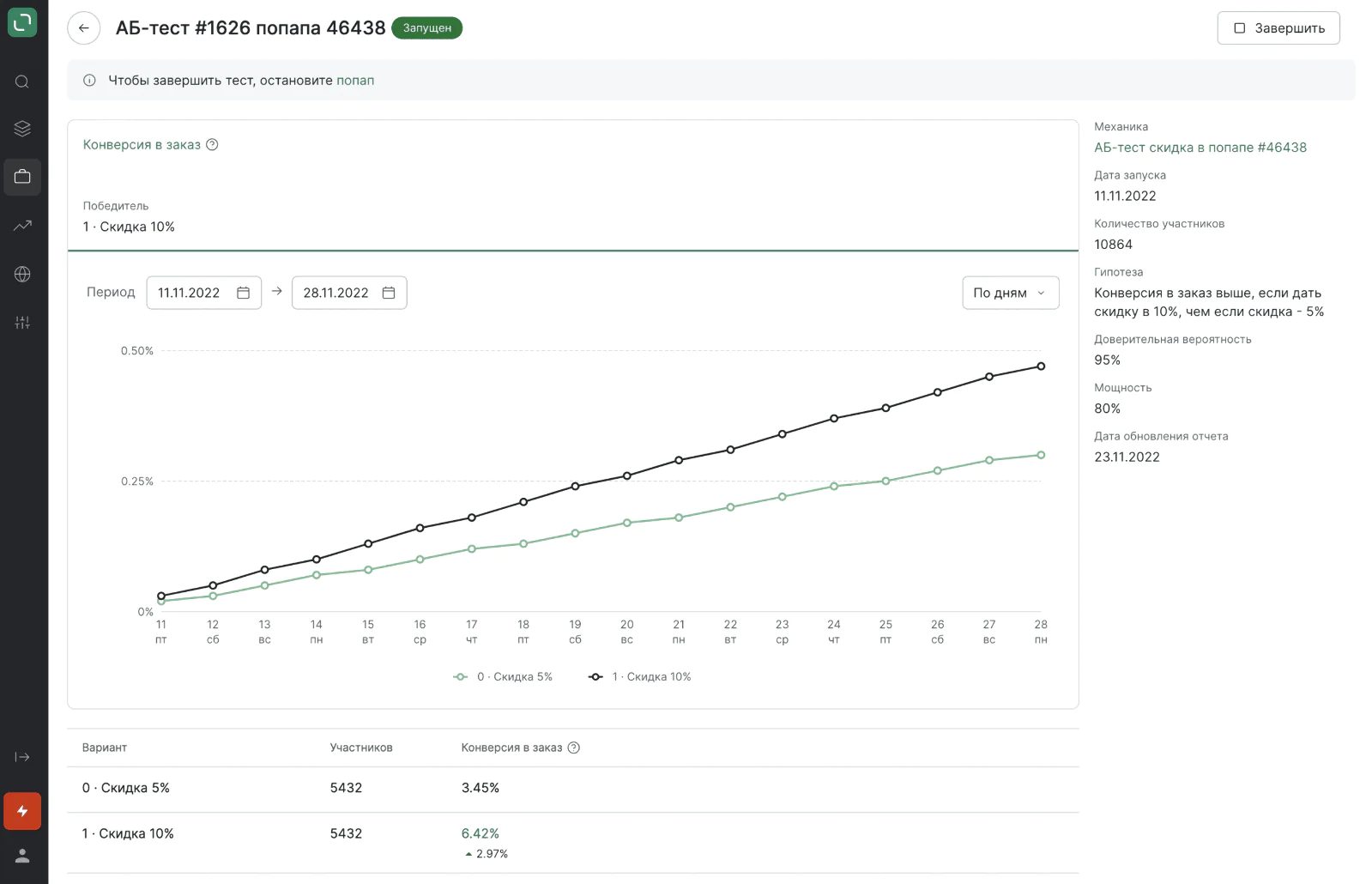Click the green app logo in sidebar
The height and width of the screenshot is (884, 1372).
pos(22,22)
